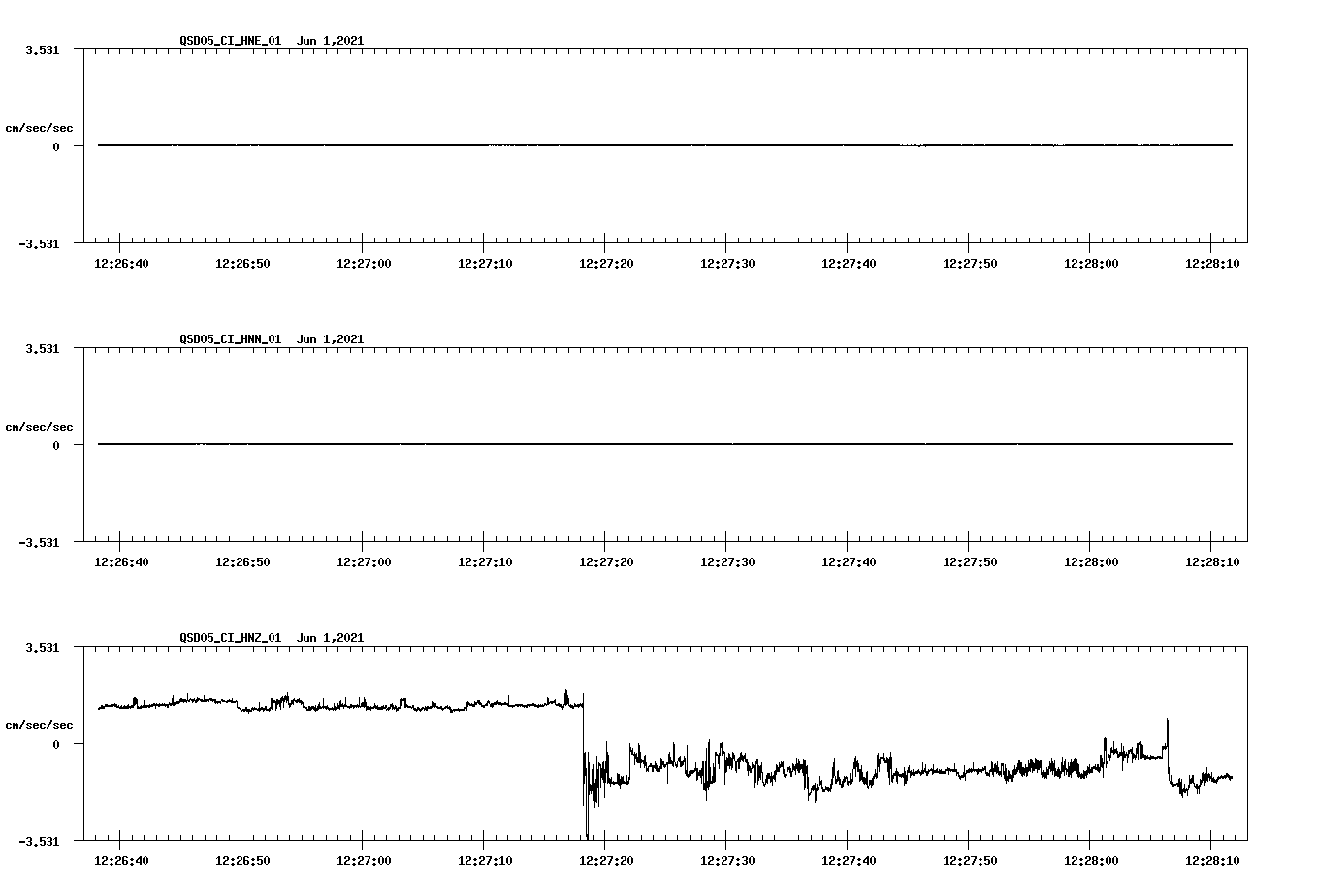Click the QSD05_CI_HNZ_01 channel title
This screenshot has width=1317, height=896.
(x=231, y=638)
